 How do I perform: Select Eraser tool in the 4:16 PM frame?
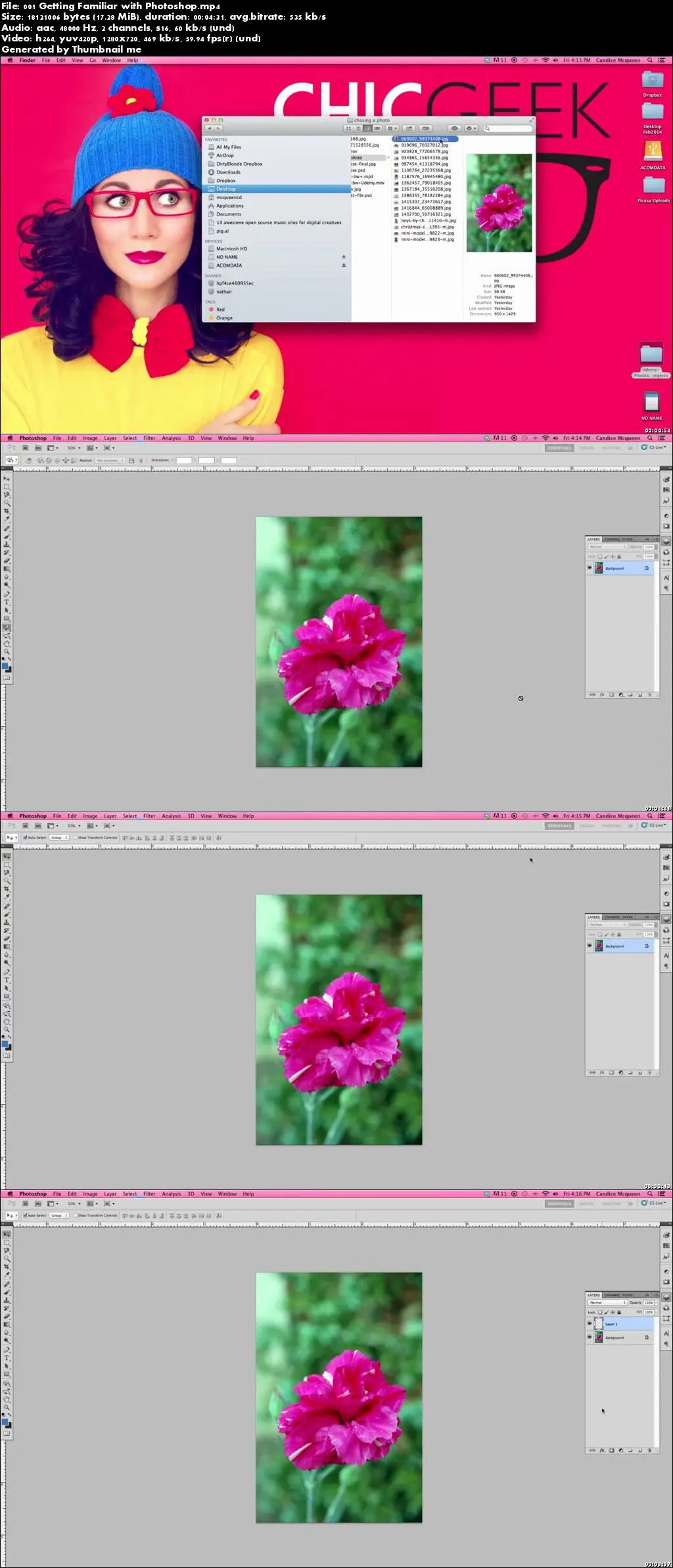pos(7,1316)
